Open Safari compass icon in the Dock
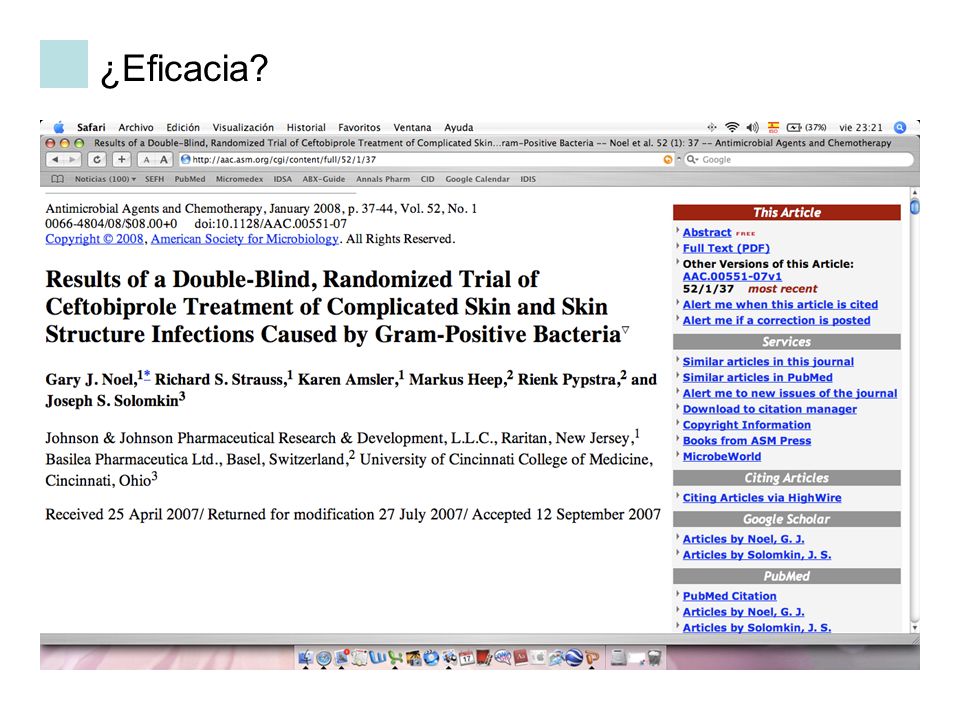 tap(324, 658)
